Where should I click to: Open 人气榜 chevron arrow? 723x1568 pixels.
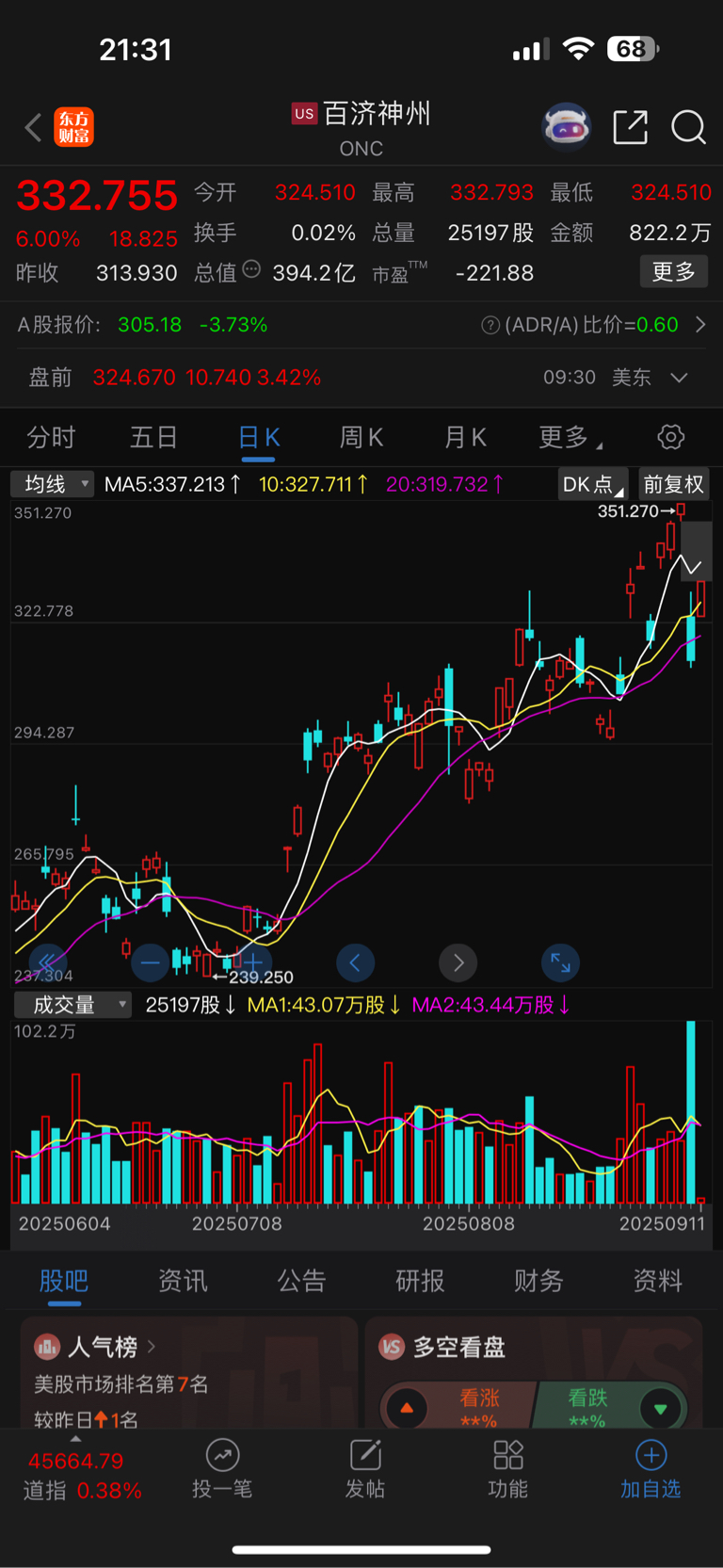coord(152,1347)
